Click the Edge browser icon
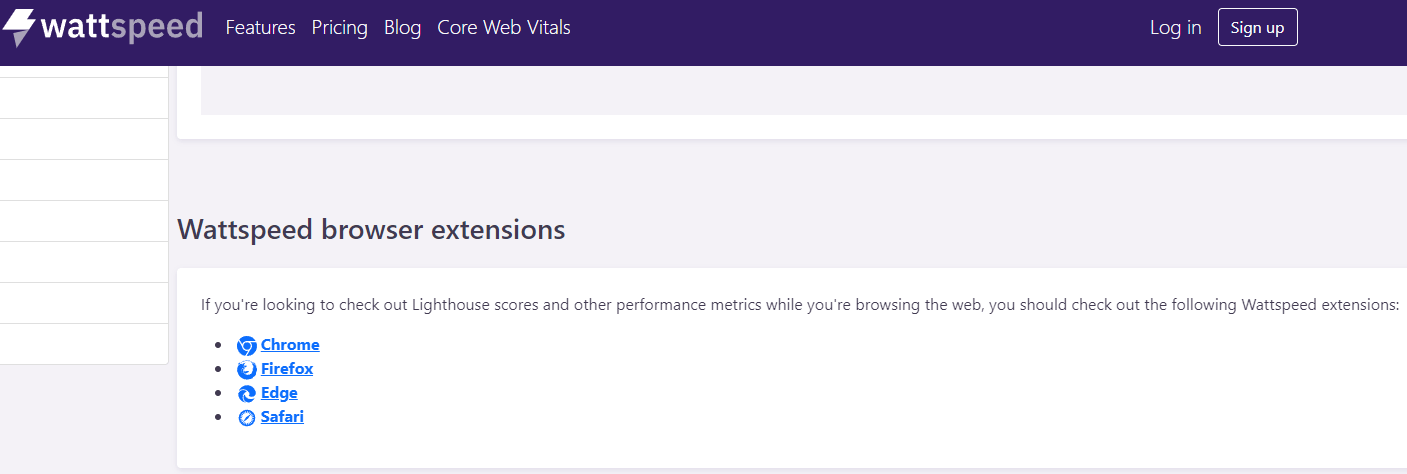 click(247, 394)
